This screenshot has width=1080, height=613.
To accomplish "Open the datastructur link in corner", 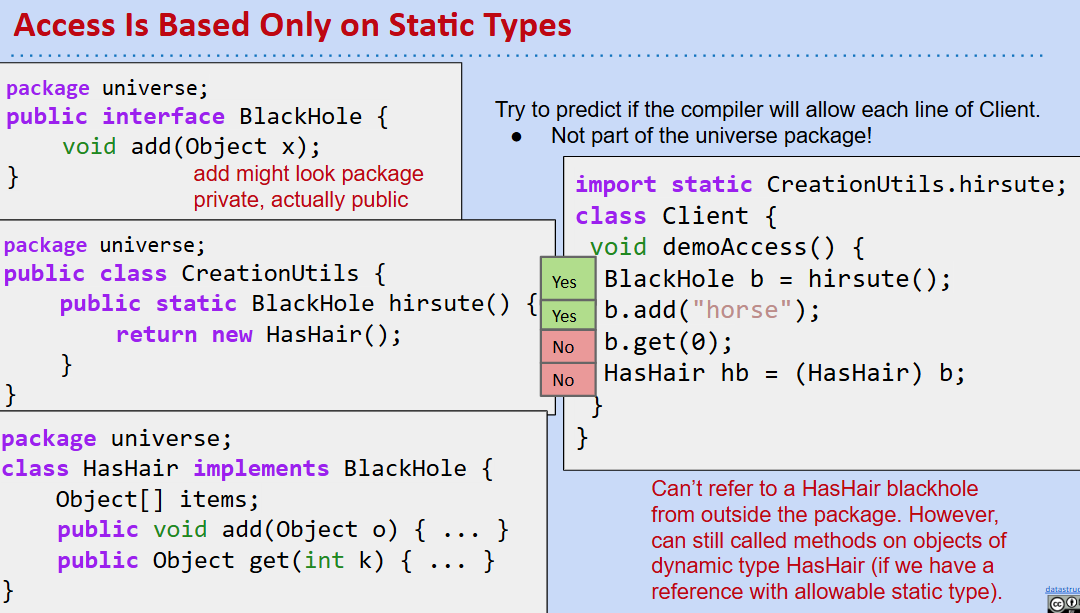I will [x=1063, y=590].
